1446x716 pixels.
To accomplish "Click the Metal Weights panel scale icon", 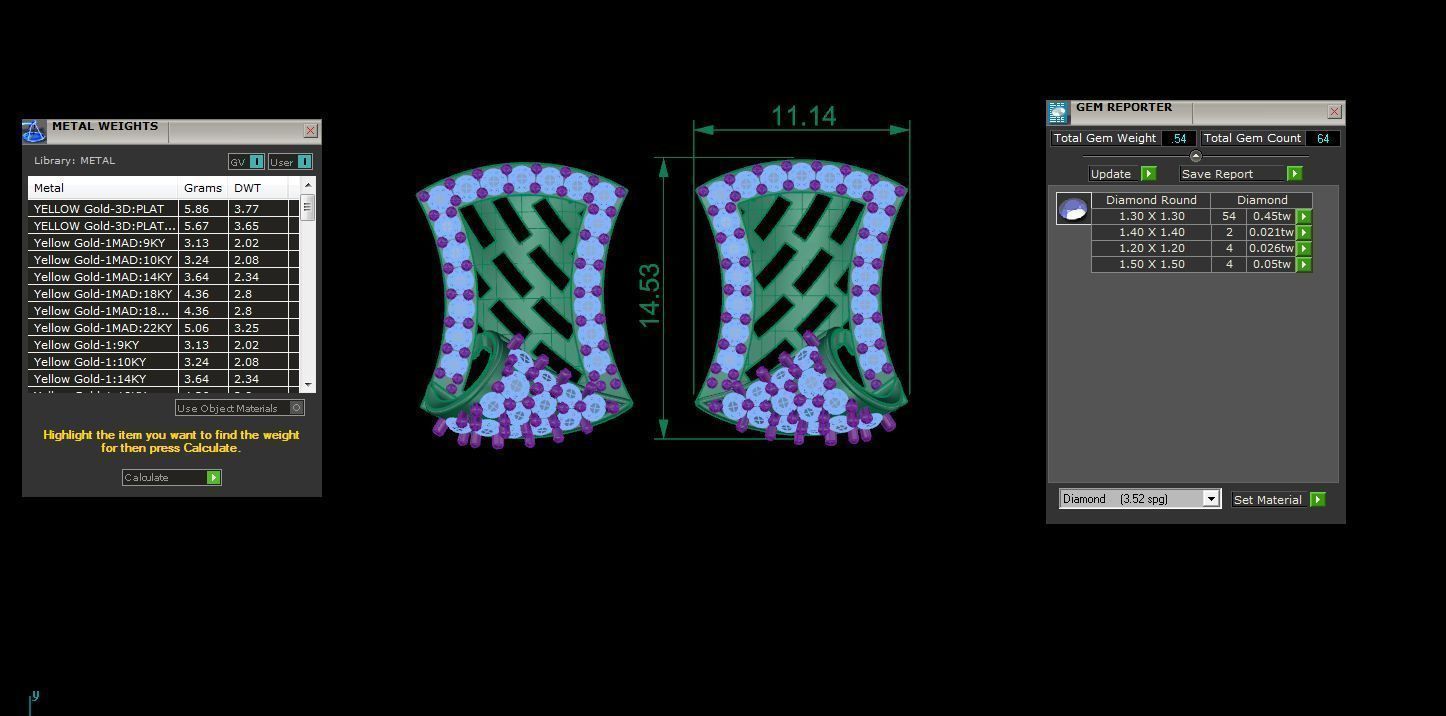I will (34, 131).
